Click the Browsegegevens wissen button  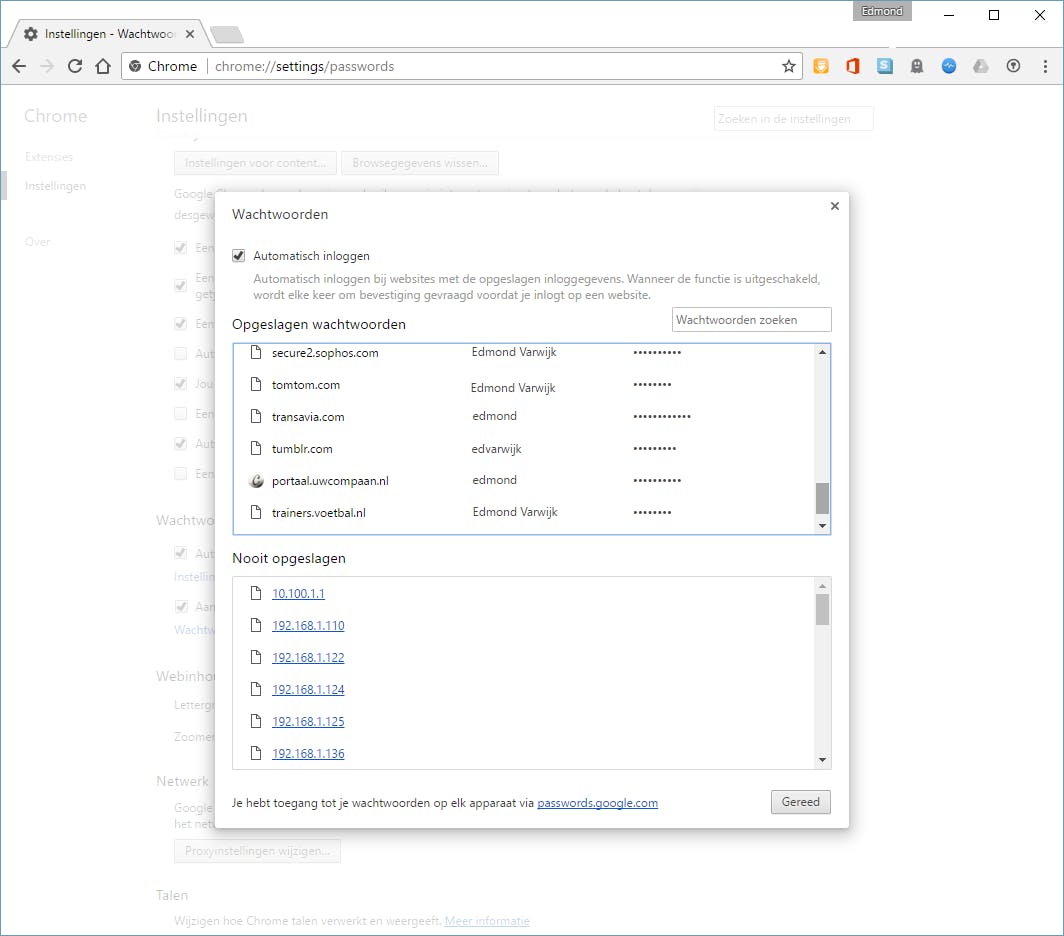(x=420, y=163)
